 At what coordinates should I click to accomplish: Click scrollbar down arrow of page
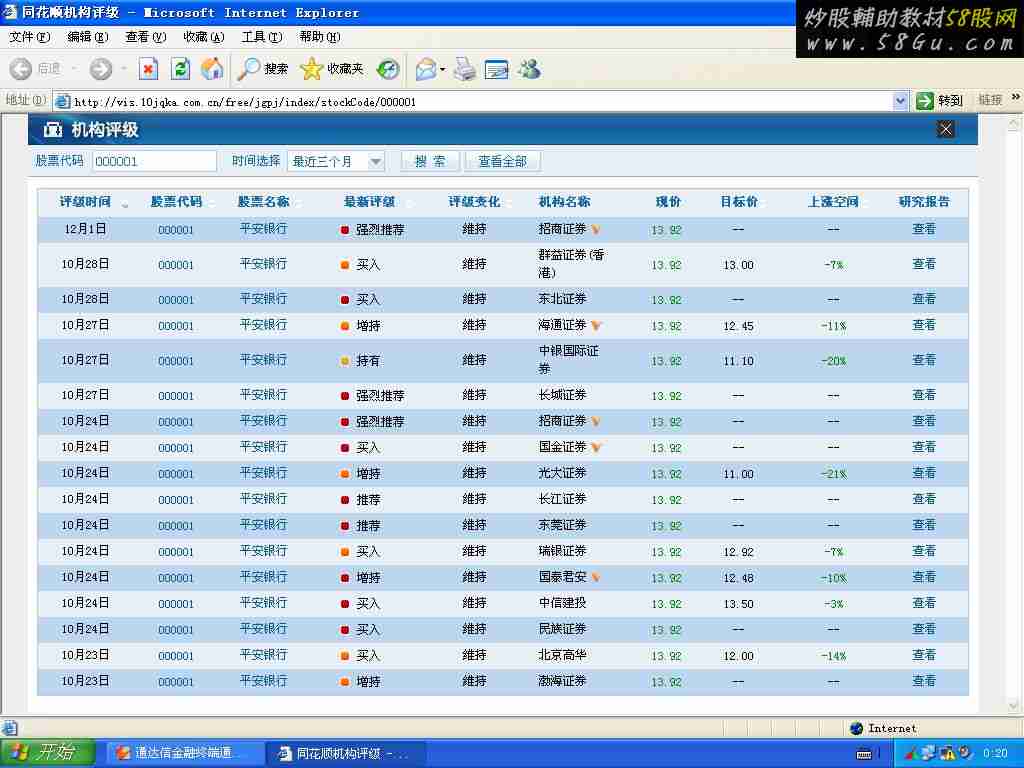pyautogui.click(x=1014, y=705)
